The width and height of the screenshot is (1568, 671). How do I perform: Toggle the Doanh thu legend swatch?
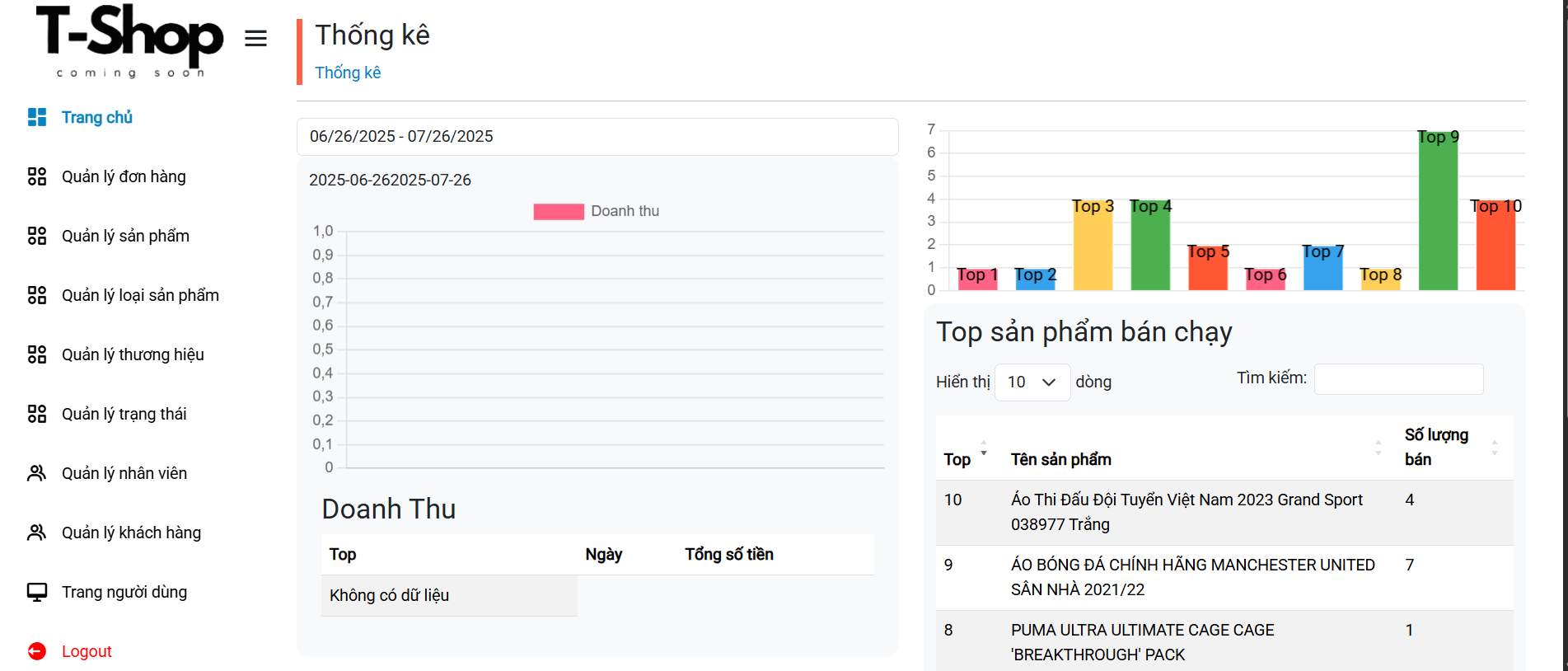coord(559,211)
